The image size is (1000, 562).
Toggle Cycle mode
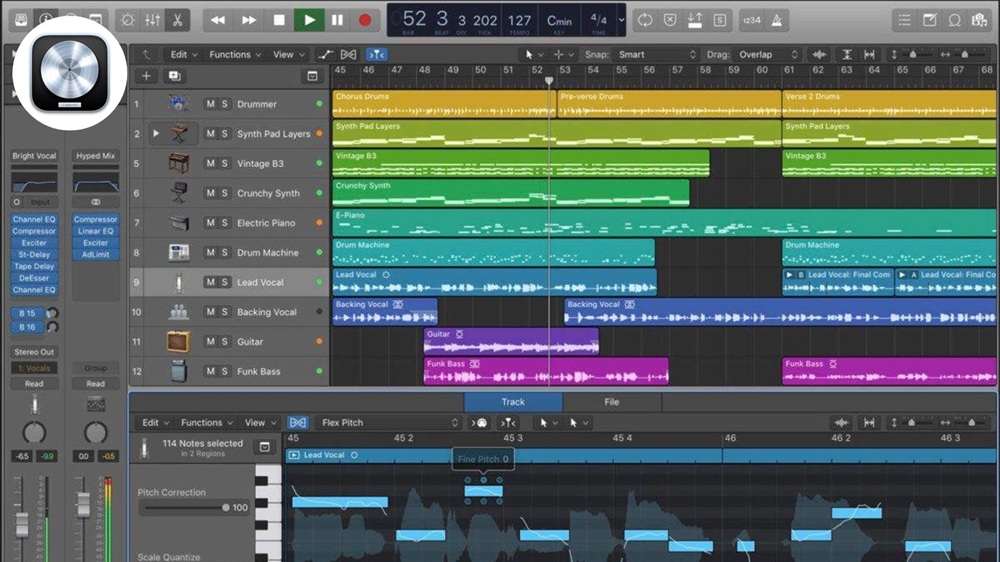pos(645,20)
